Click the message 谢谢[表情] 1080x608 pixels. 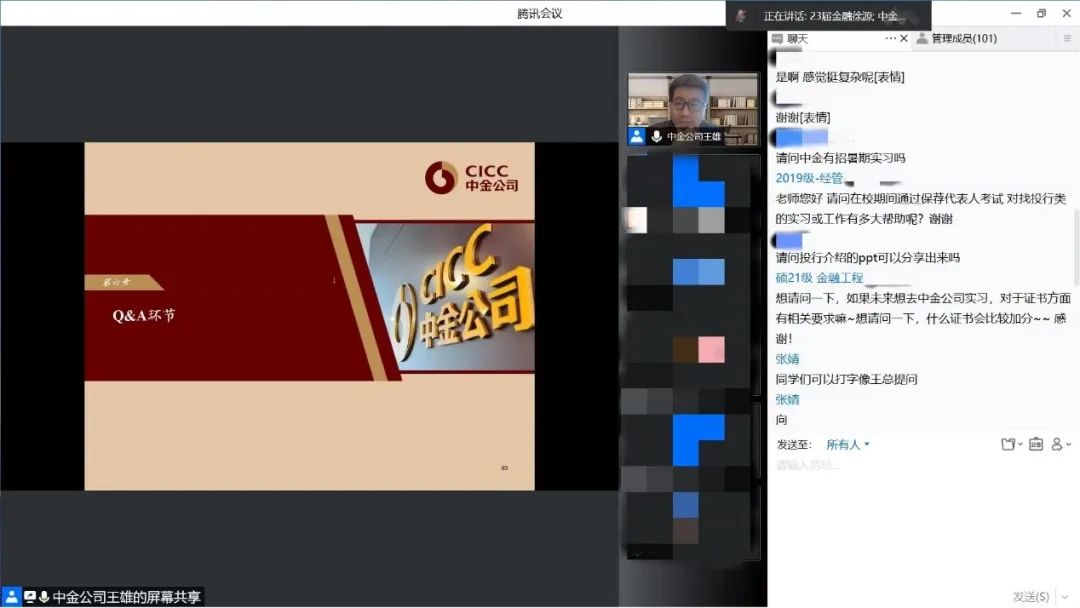(803, 118)
